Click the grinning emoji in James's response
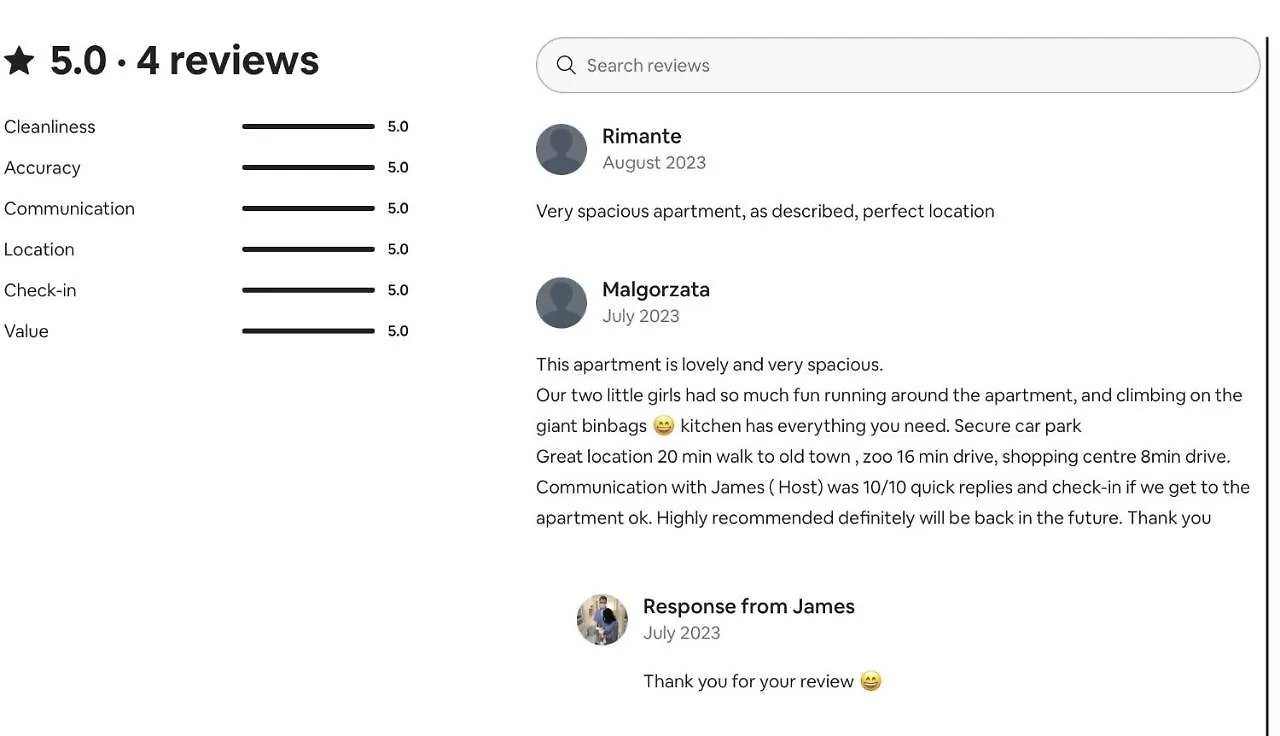1280x736 pixels. pos(871,681)
